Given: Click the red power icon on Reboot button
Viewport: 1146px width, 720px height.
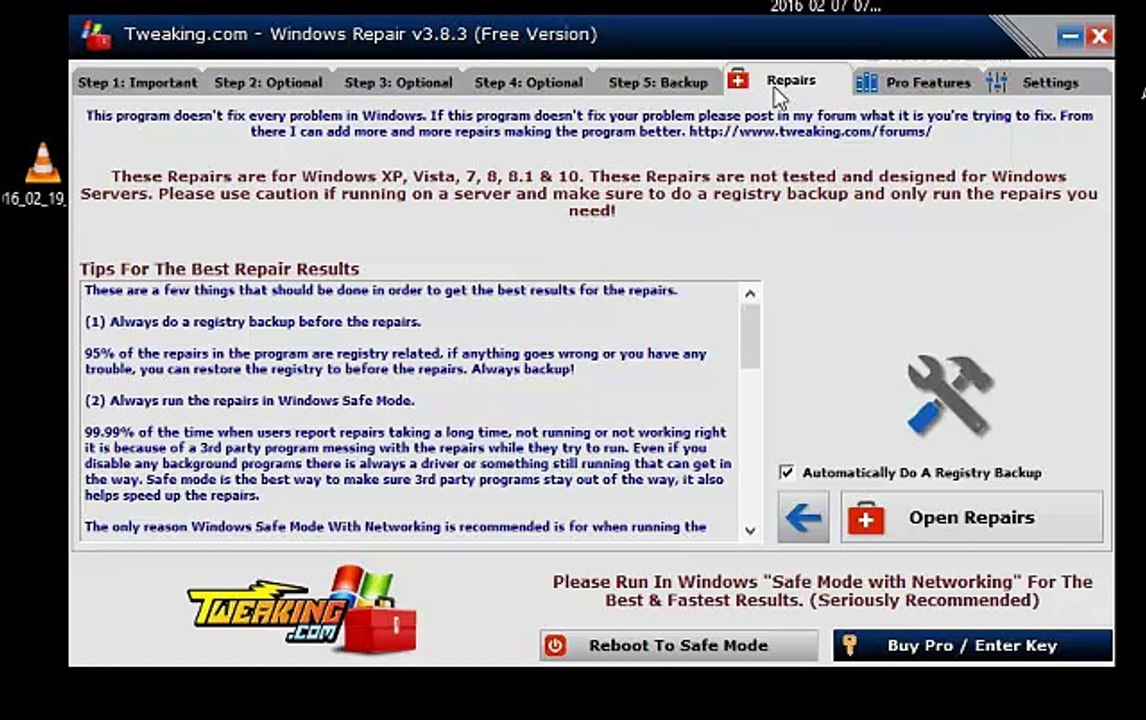Looking at the screenshot, I should click(x=555, y=645).
